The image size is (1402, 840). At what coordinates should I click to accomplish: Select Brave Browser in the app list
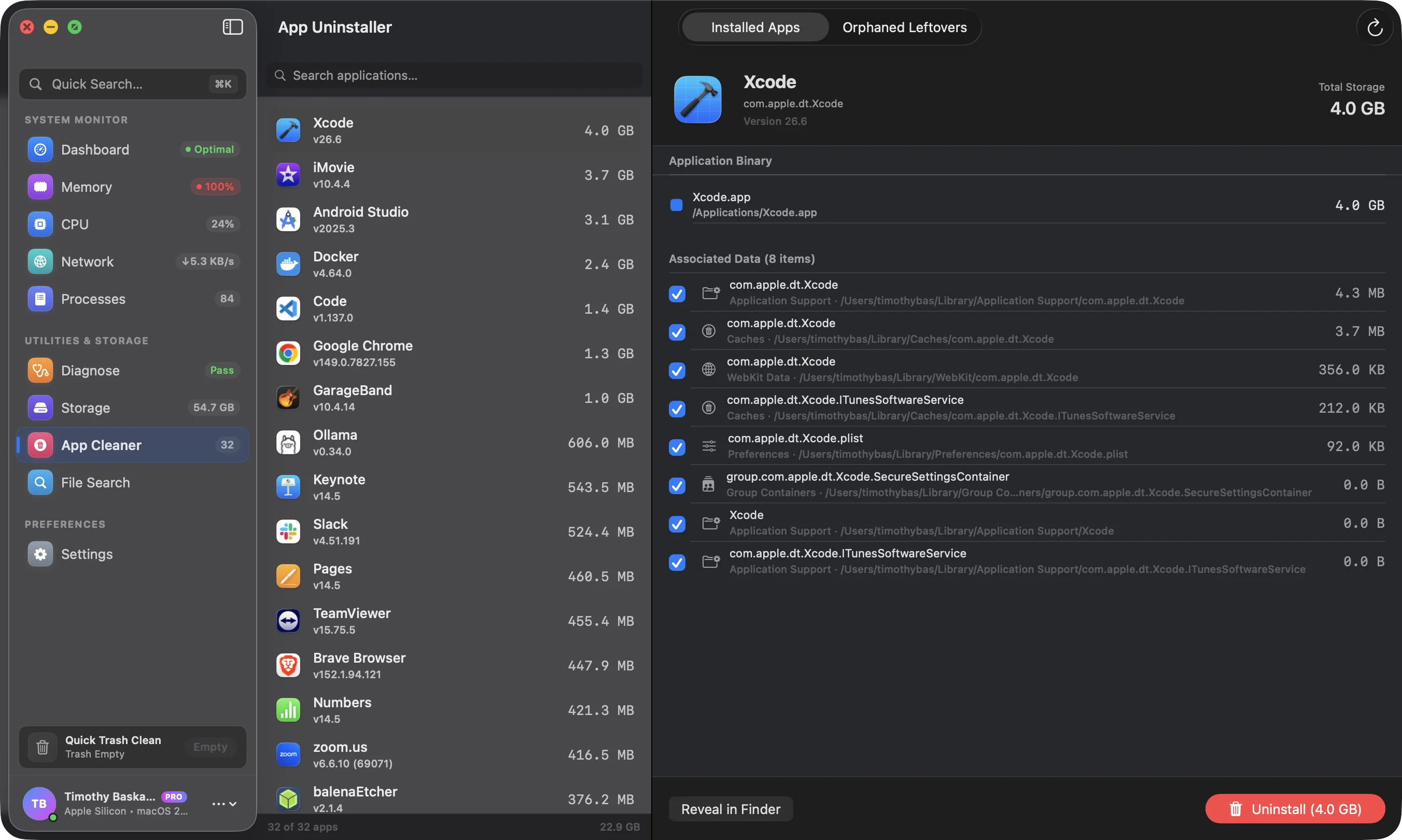[455, 666]
